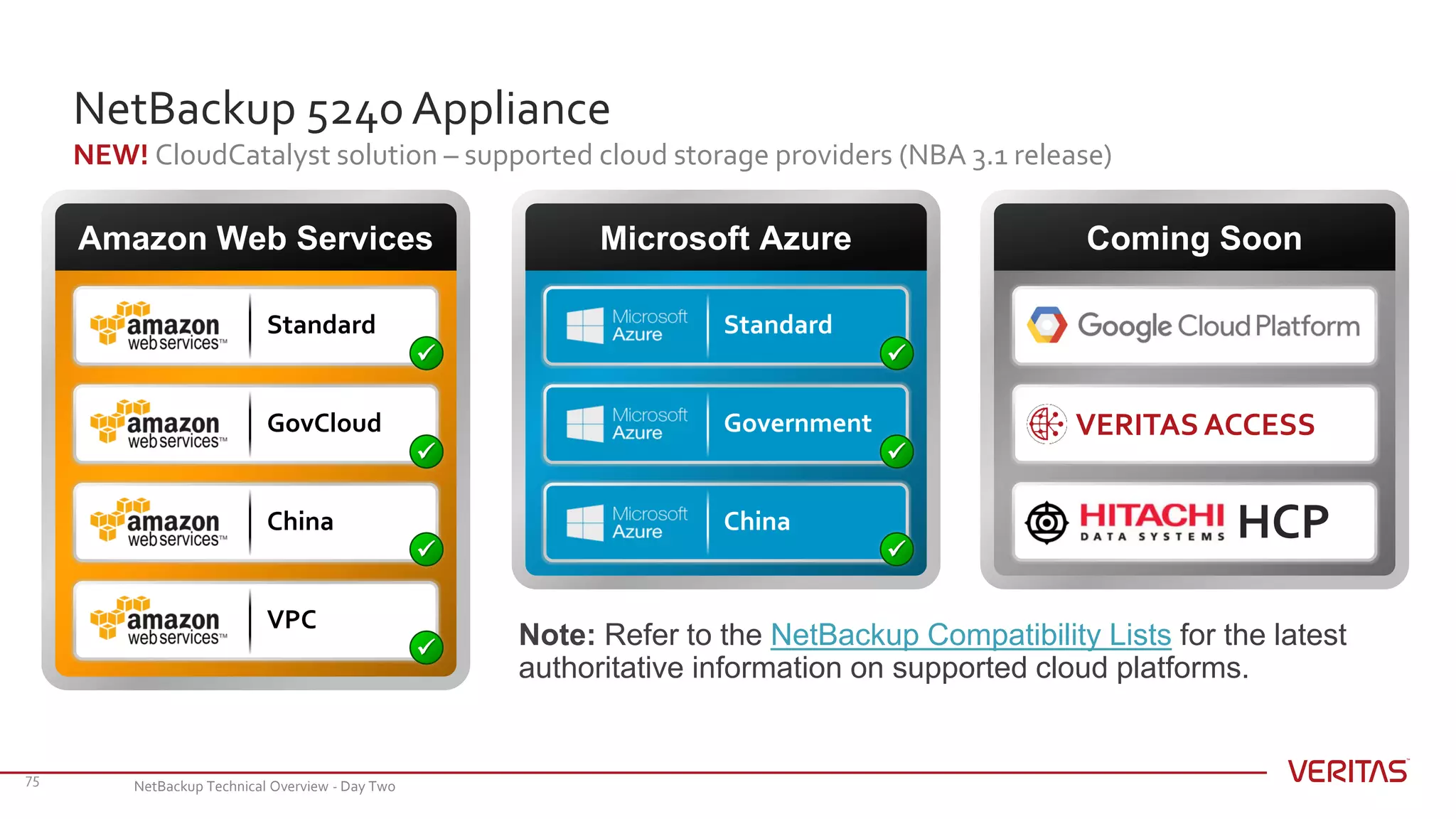Click the 'VERITAS ACCESS' text
Image resolution: width=1456 pixels, height=819 pixels.
pyautogui.click(x=1195, y=424)
